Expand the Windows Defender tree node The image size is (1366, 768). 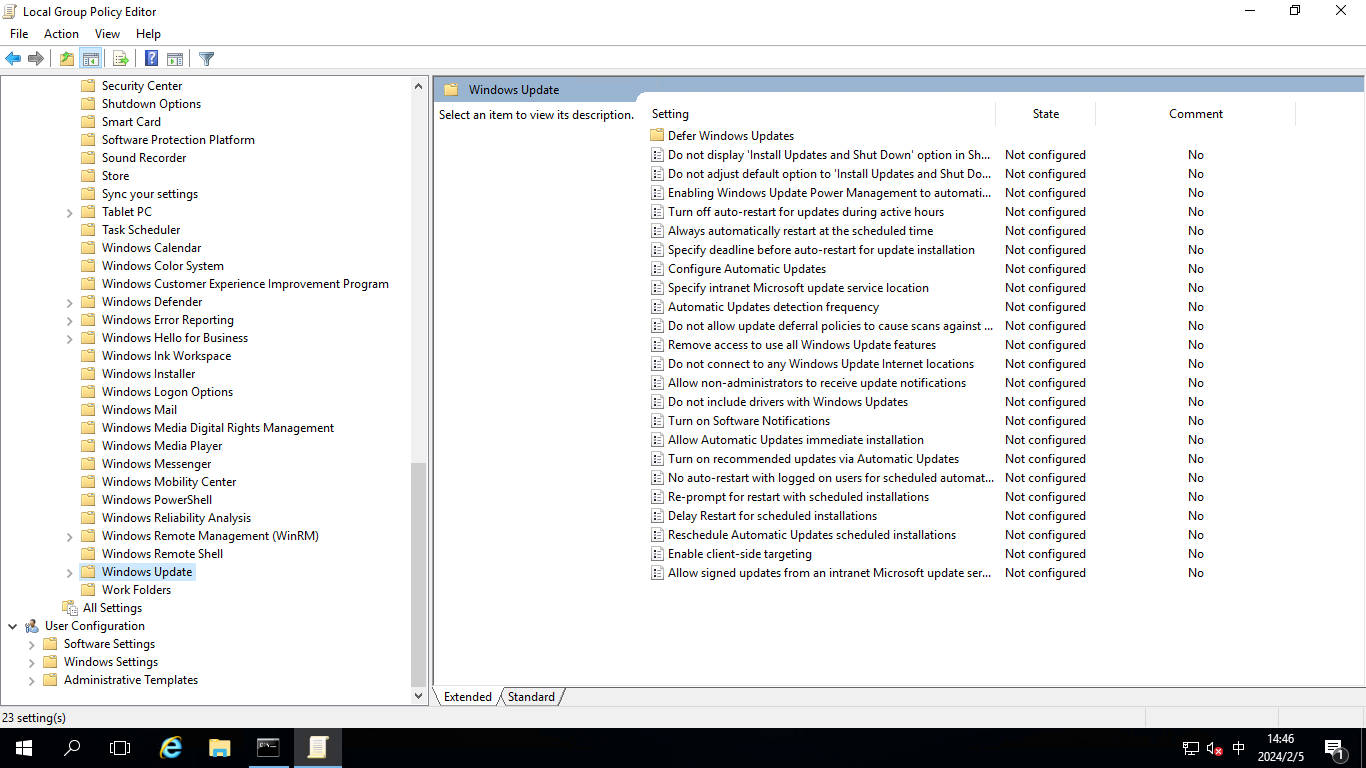point(69,302)
